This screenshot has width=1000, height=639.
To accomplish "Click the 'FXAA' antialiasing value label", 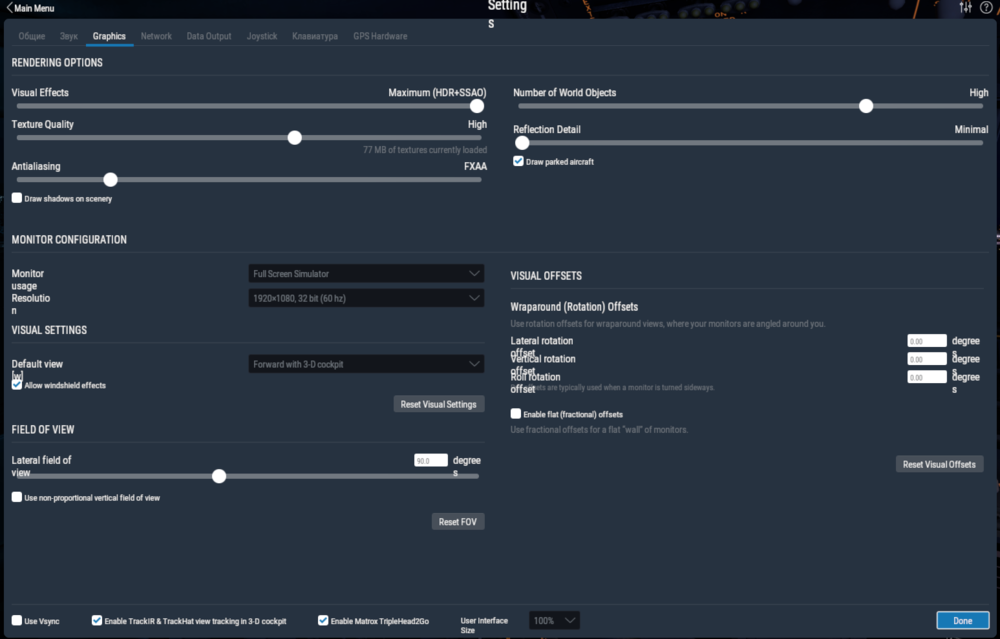I will point(475,166).
